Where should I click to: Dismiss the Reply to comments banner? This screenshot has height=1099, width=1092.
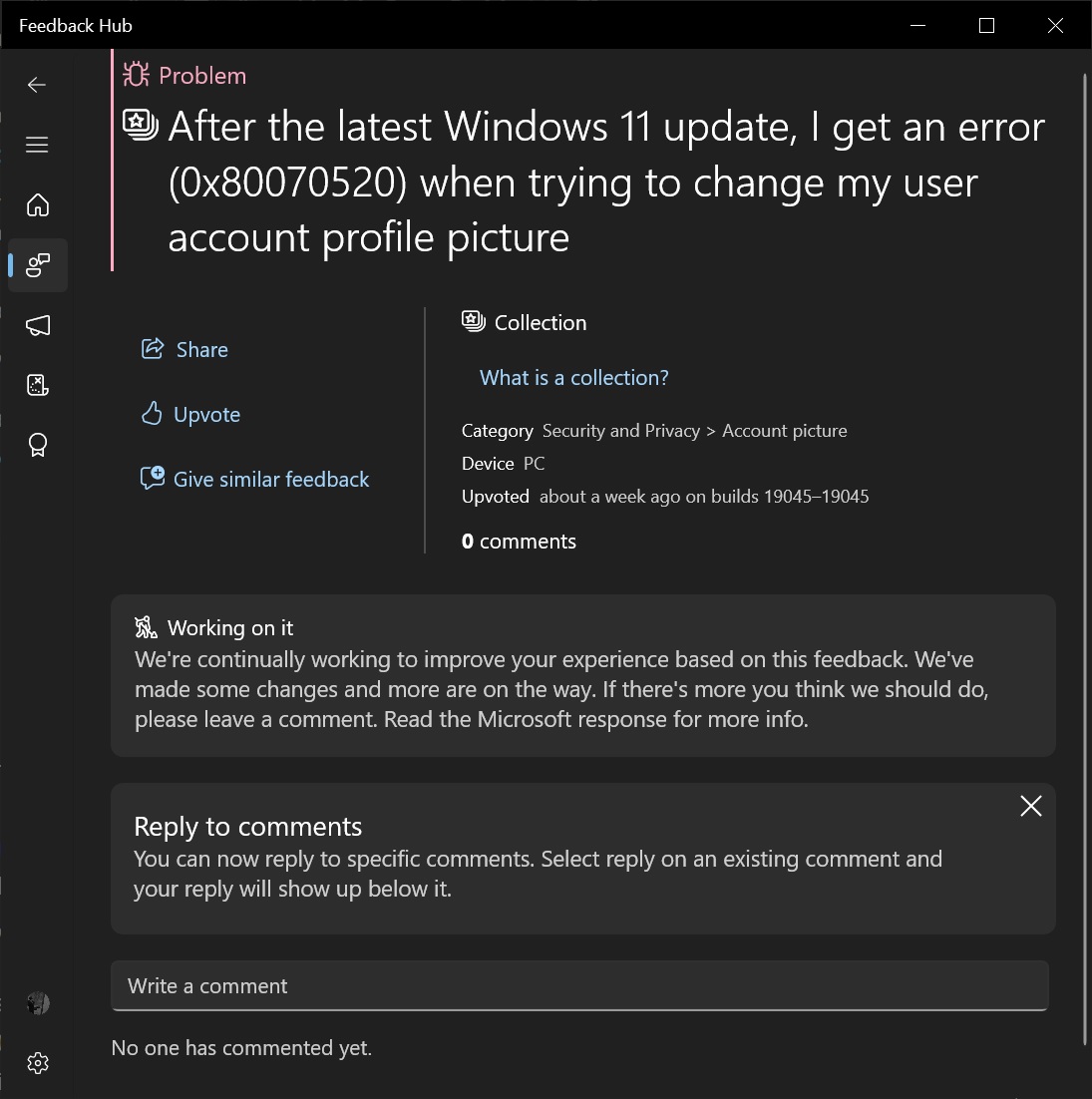point(1030,806)
